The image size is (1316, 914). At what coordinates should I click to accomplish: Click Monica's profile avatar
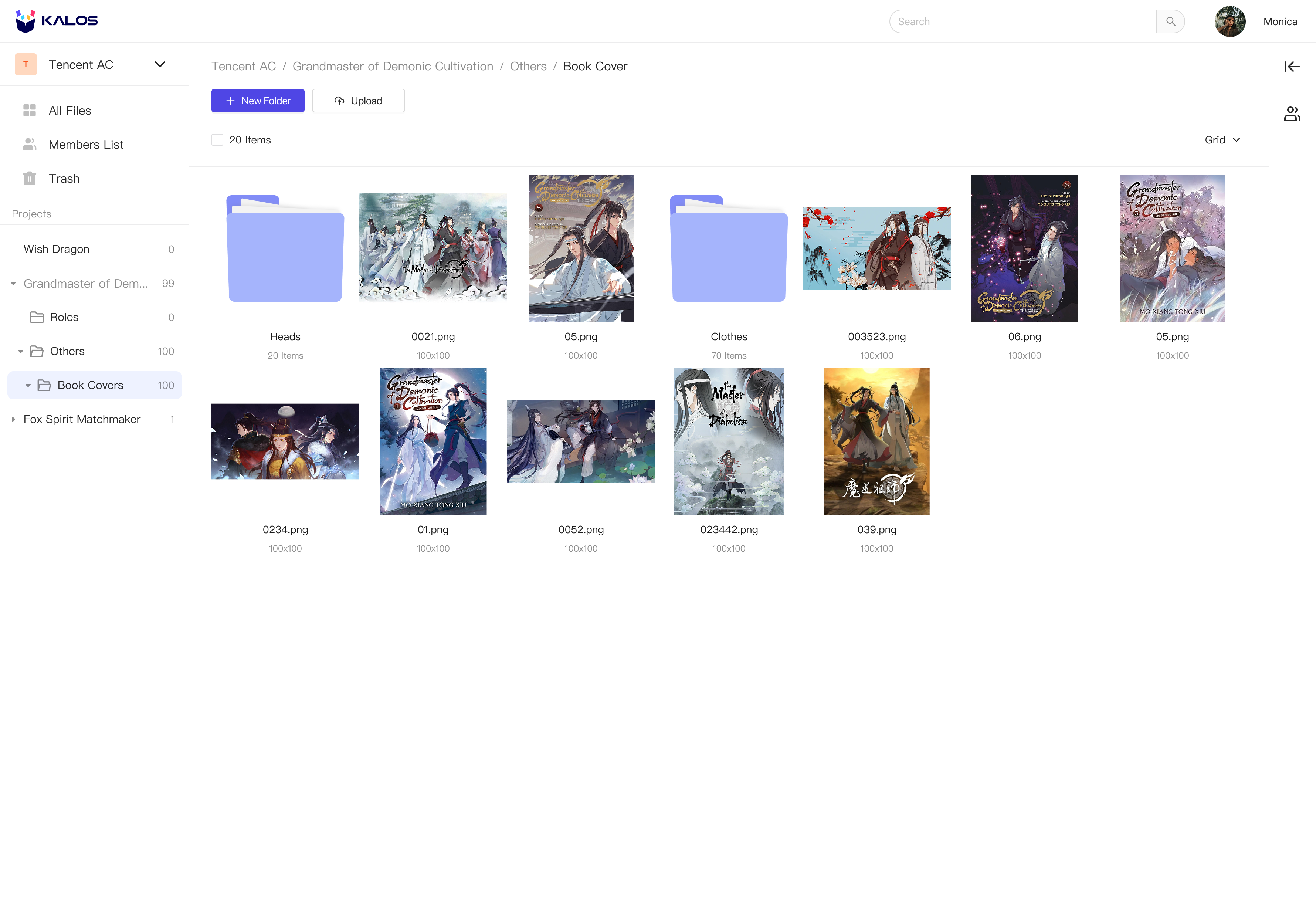coord(1229,21)
